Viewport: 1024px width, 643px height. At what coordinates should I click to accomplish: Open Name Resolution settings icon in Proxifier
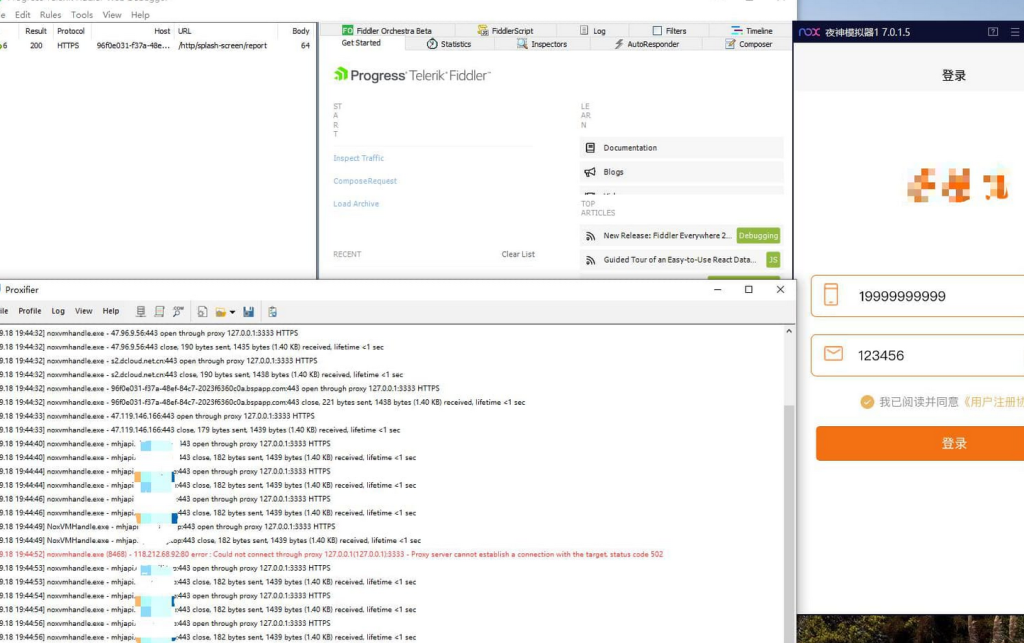coord(178,312)
